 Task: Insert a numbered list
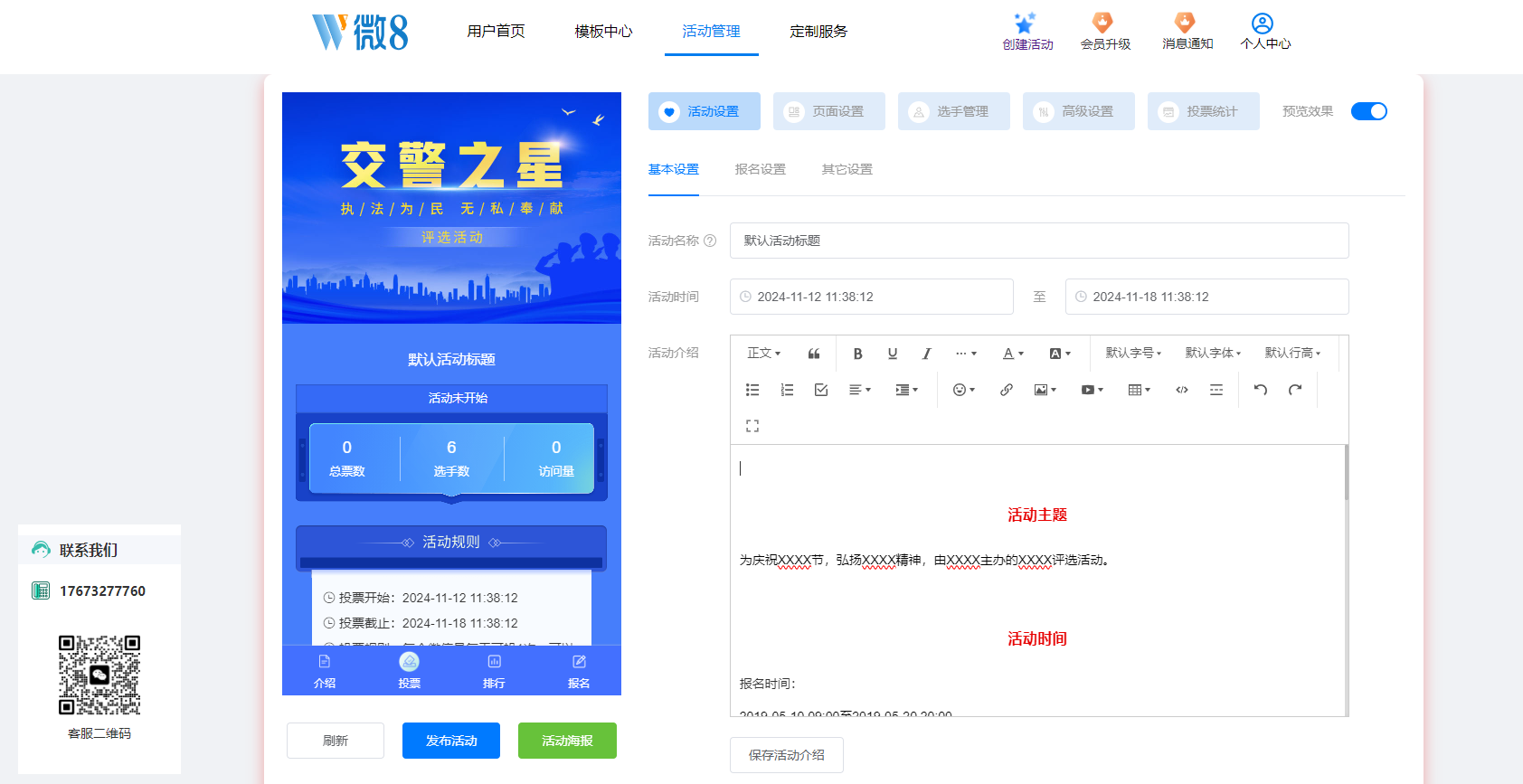787,390
